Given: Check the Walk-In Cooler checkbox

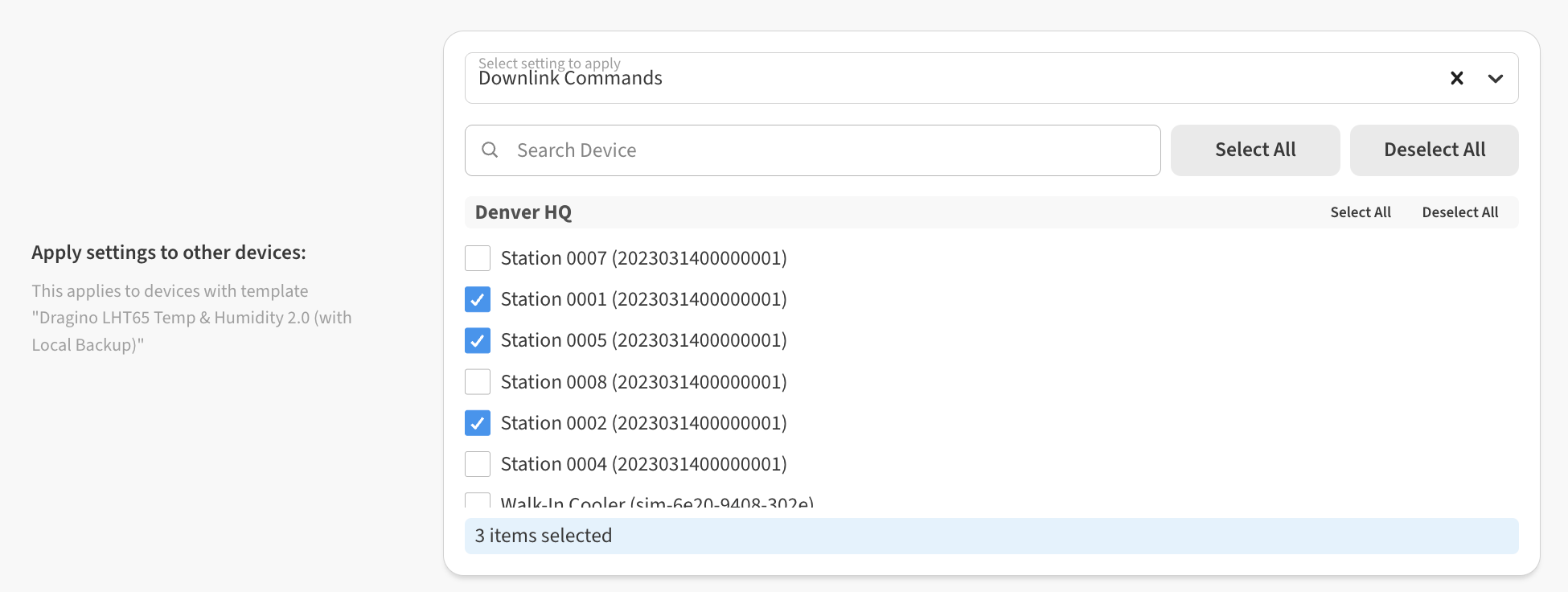Looking at the screenshot, I should click(x=478, y=500).
